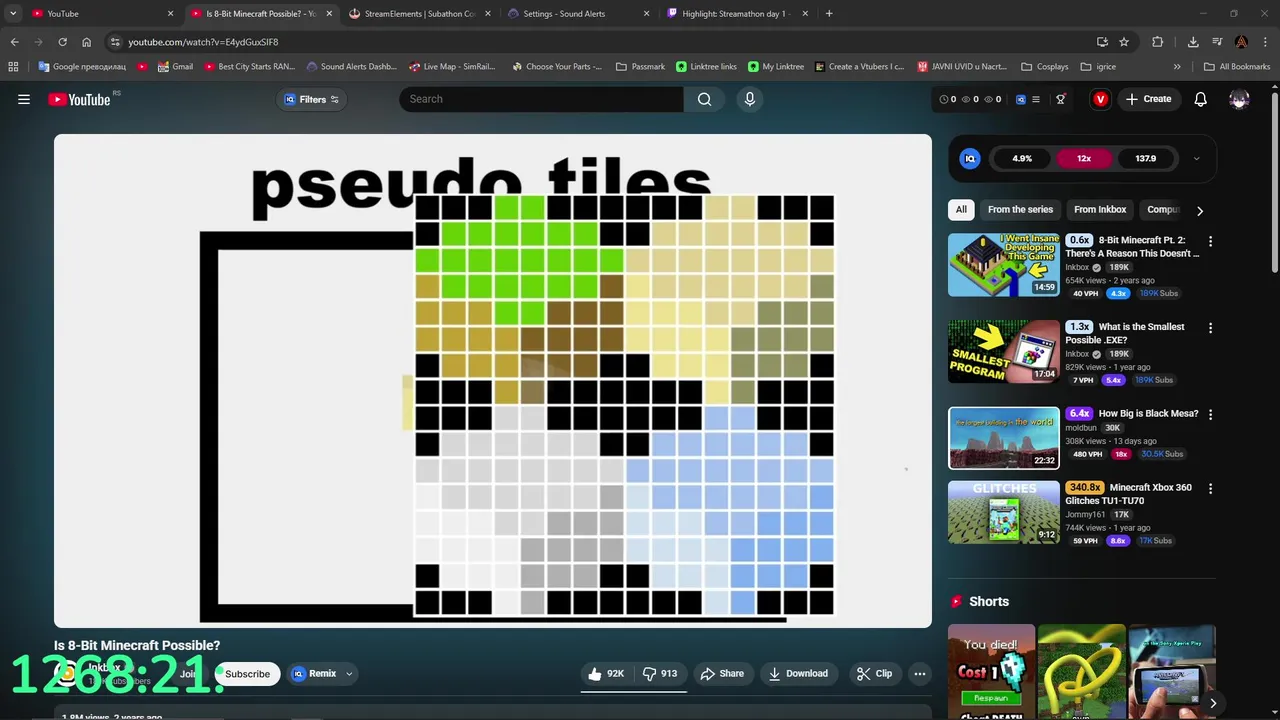The image size is (1280, 720).
Task: Bookmark this page with the star icon
Action: [1124, 42]
